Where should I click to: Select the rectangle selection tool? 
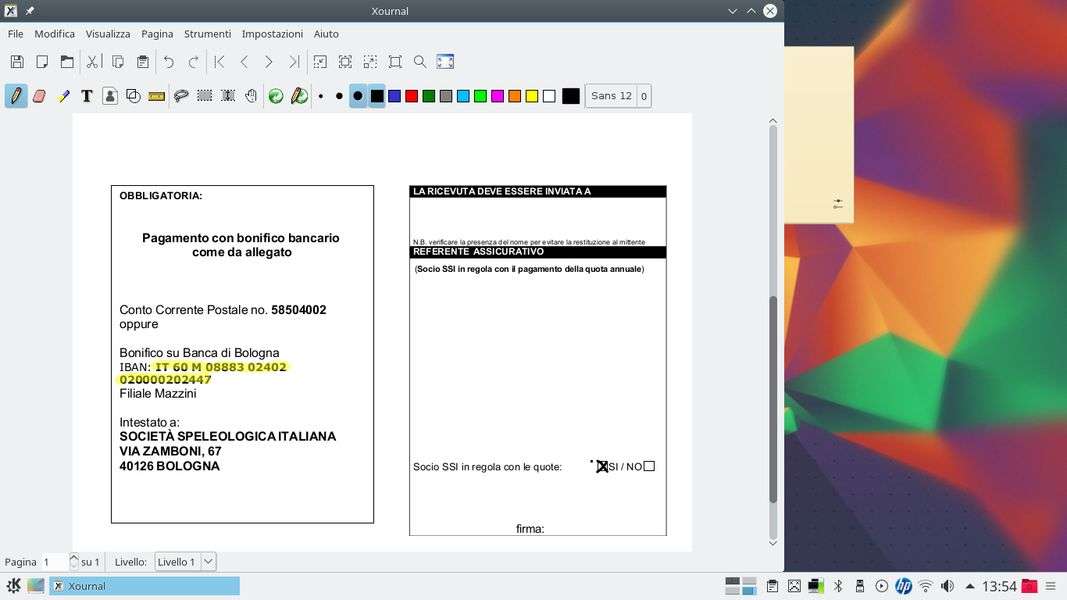click(205, 96)
